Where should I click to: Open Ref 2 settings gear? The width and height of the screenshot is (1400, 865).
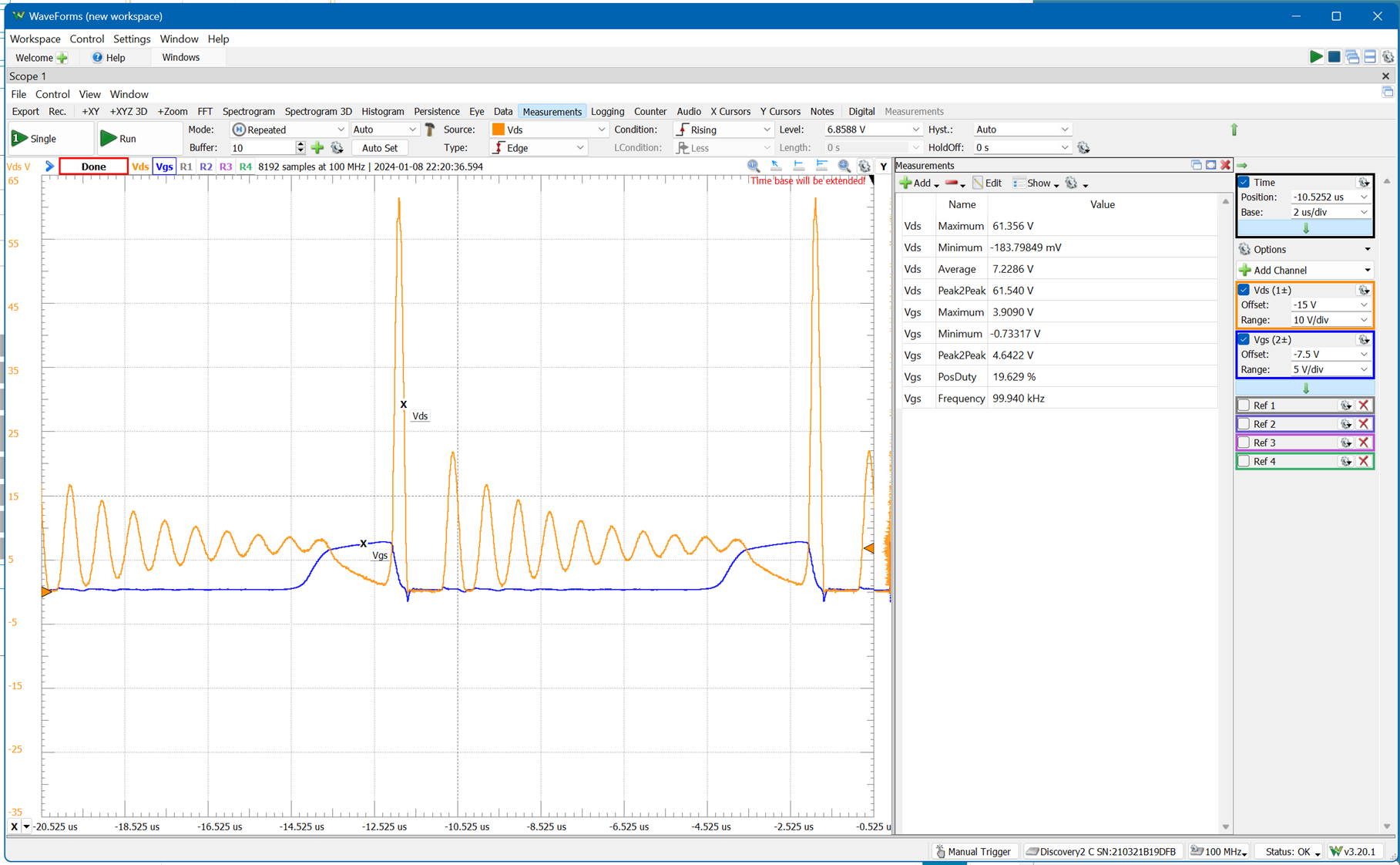point(1346,424)
